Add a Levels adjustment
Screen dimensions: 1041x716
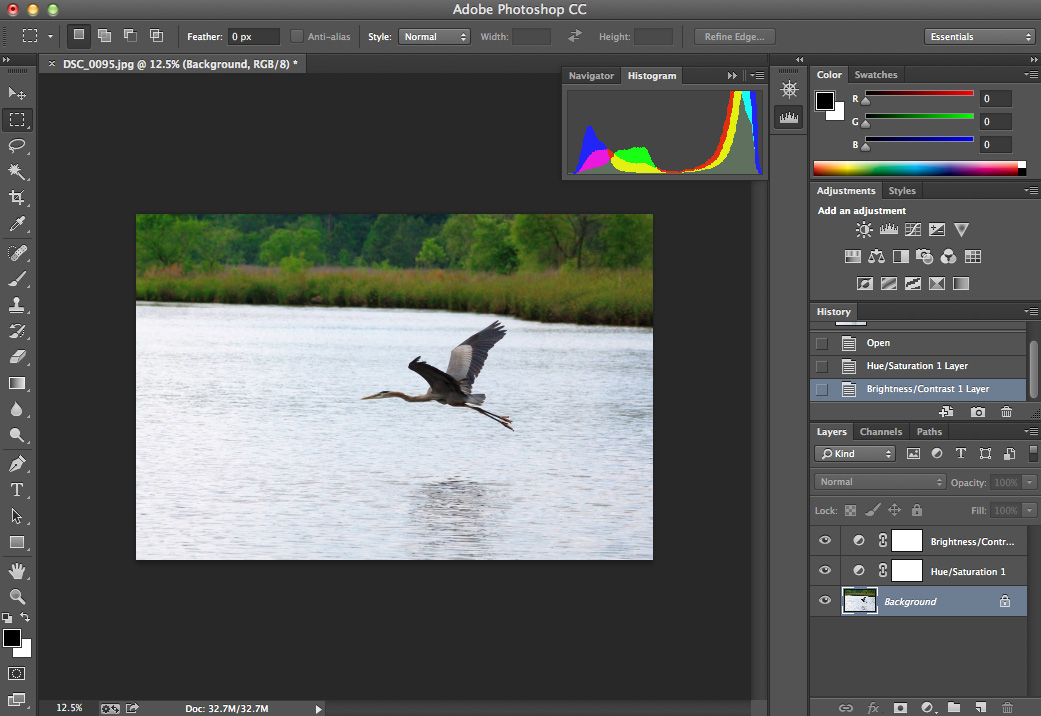[888, 229]
